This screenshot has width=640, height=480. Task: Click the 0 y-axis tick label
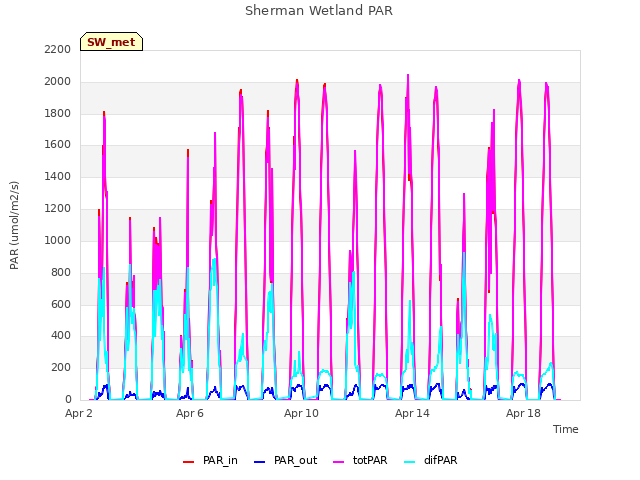(68, 400)
